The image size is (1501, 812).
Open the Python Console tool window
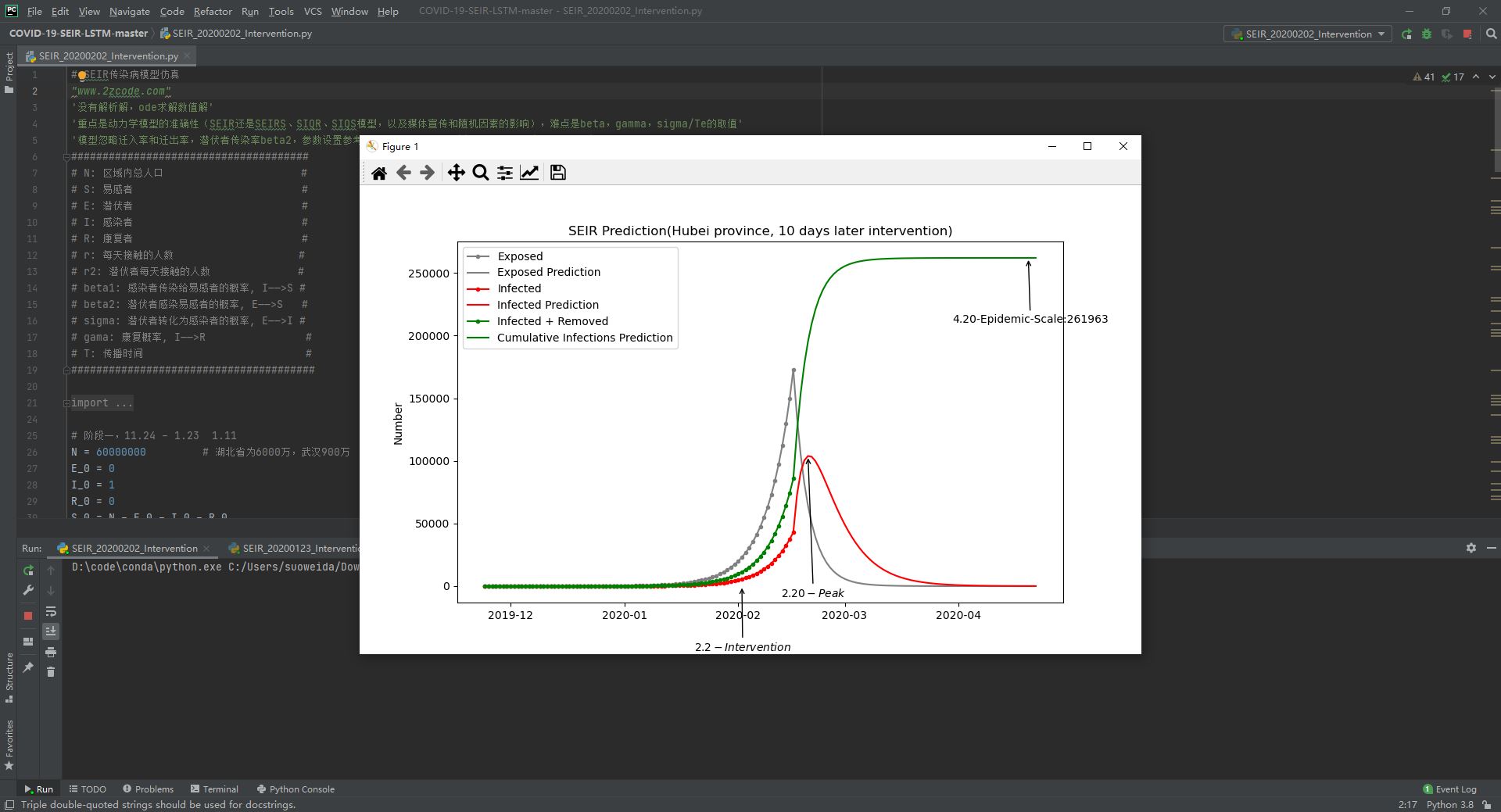click(x=295, y=789)
